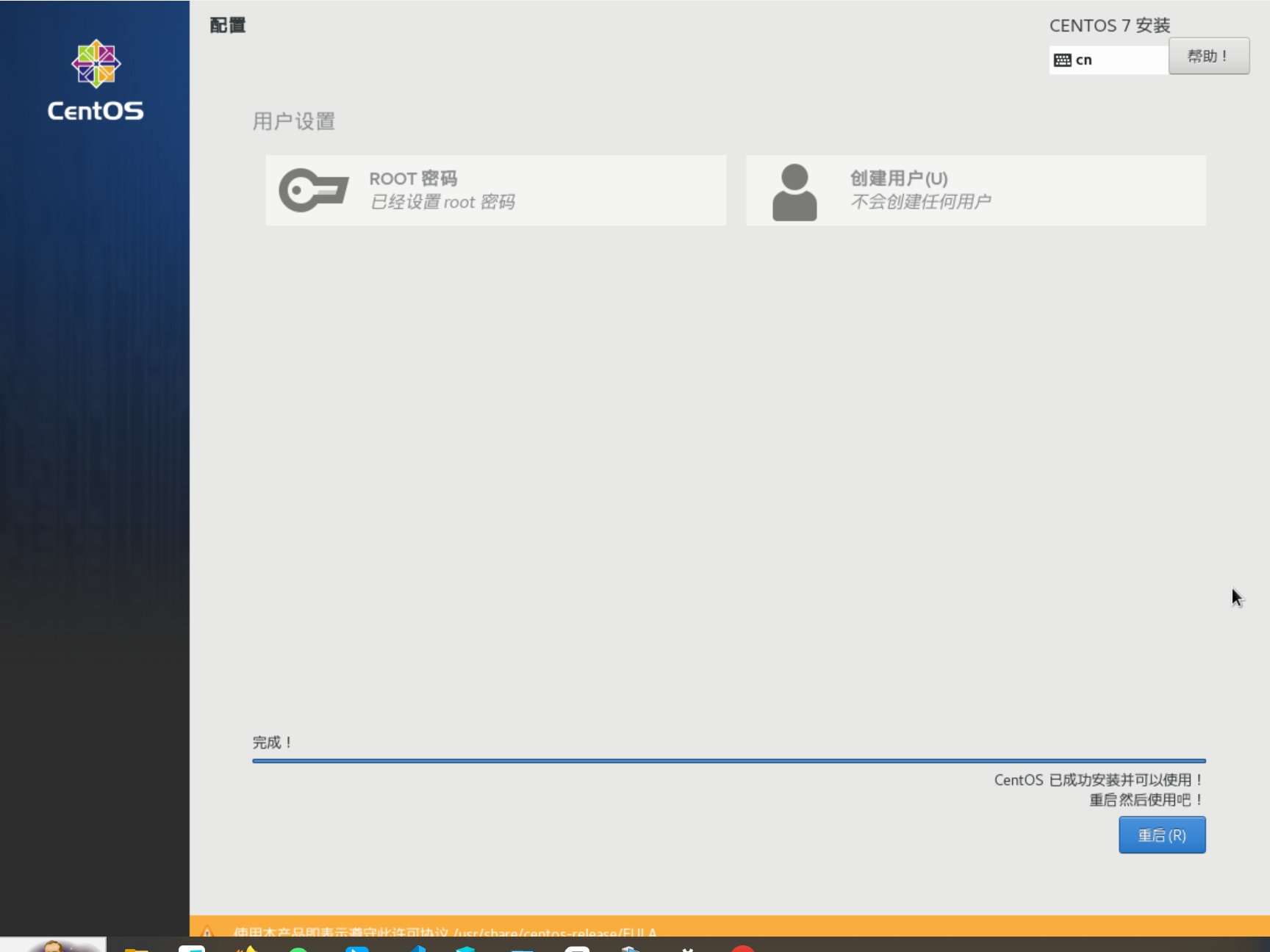
Task: Click the 重启然后使用吧！ message
Action: (1147, 800)
